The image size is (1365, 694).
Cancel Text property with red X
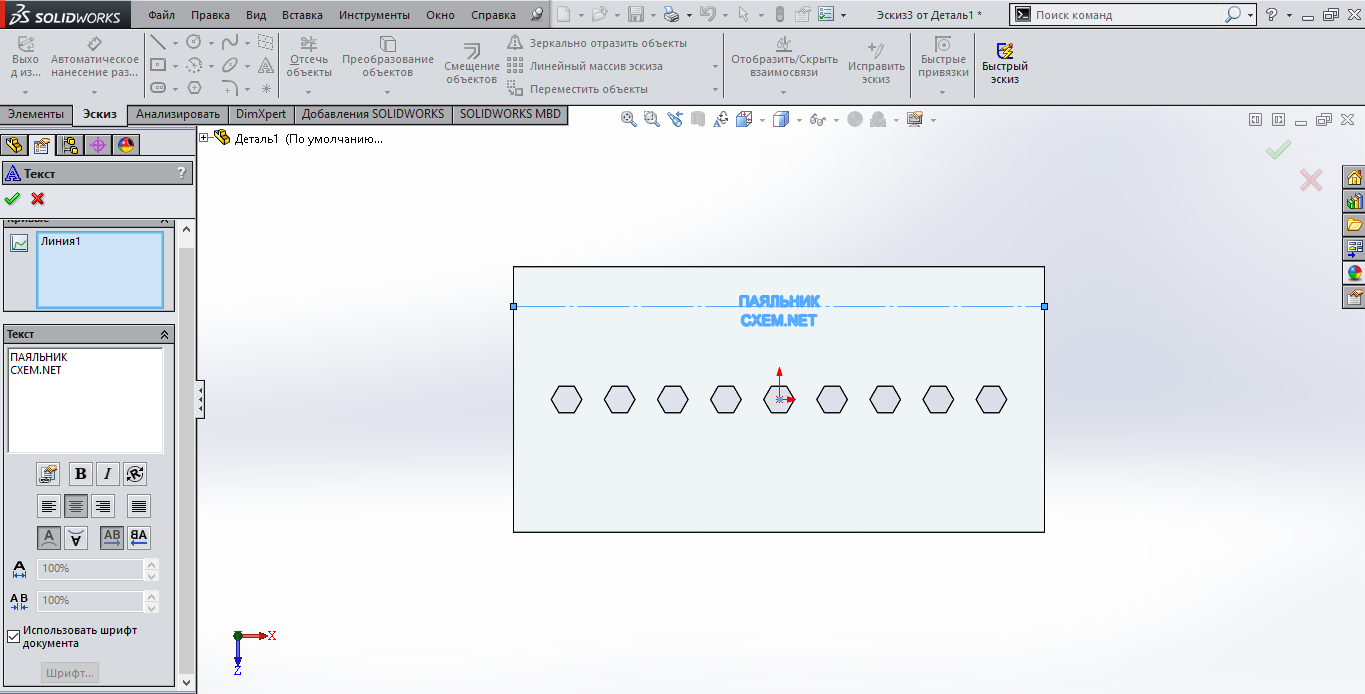[38, 198]
